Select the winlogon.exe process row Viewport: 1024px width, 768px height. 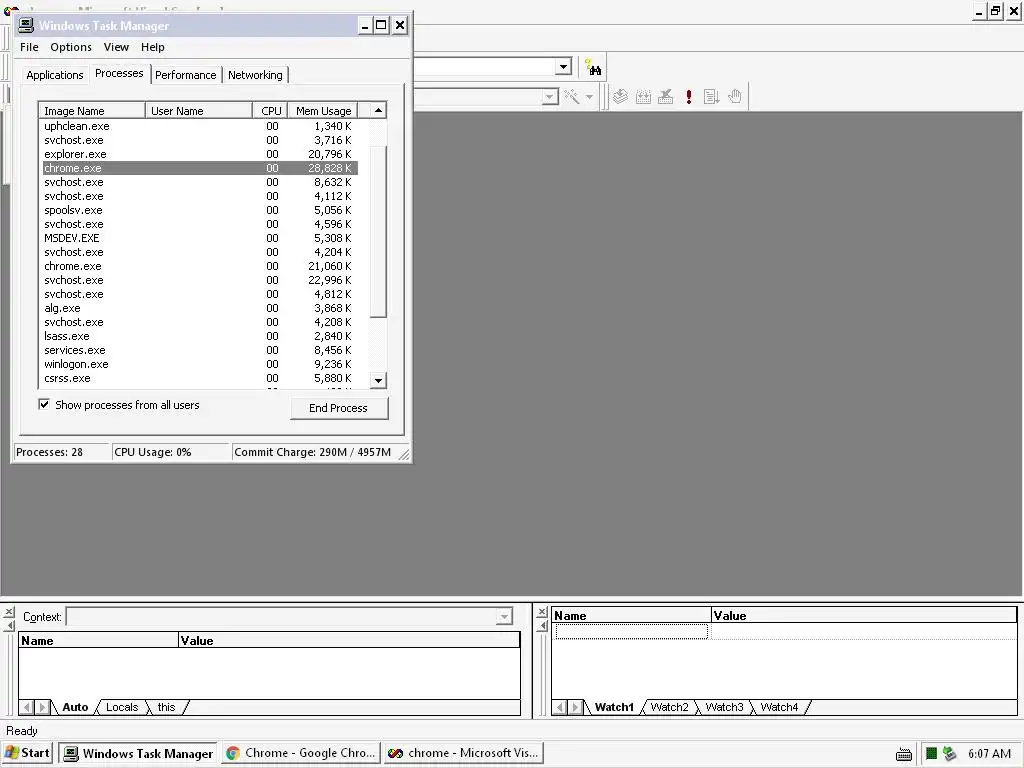199,364
